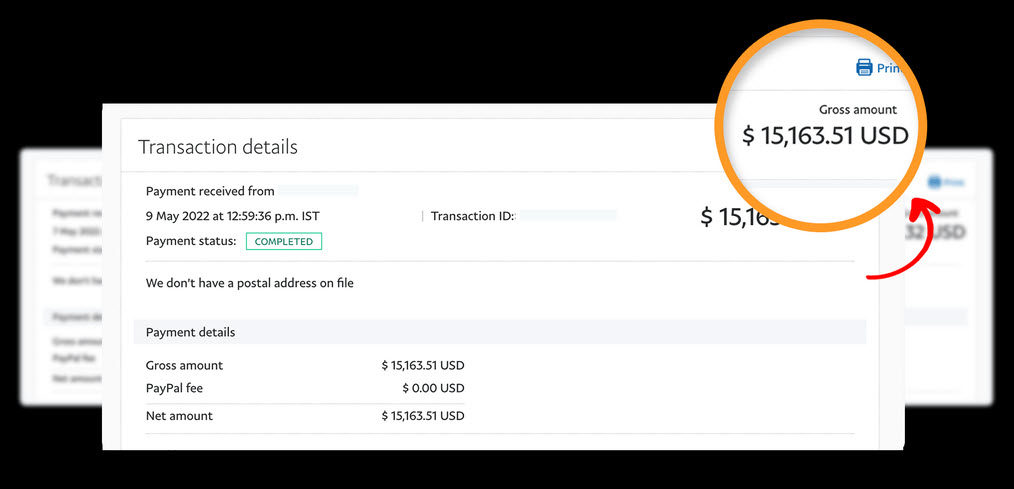Click the blurred transaction card on the left
The height and width of the screenshot is (489, 1014).
click(62, 277)
